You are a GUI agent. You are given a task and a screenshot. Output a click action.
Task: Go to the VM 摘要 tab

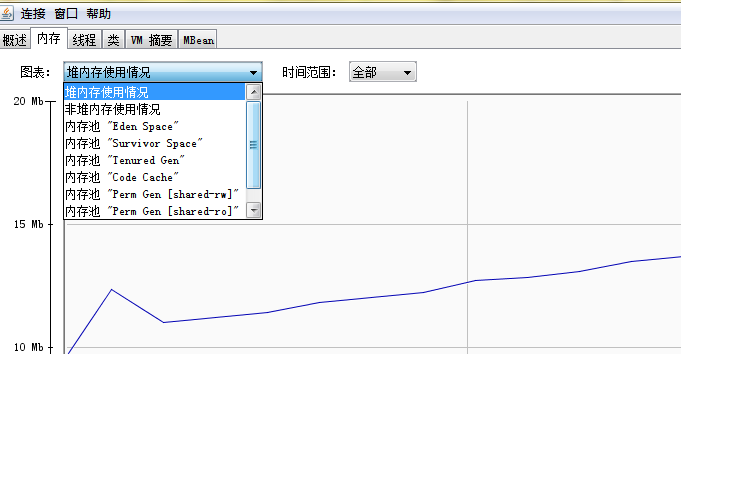pos(151,40)
